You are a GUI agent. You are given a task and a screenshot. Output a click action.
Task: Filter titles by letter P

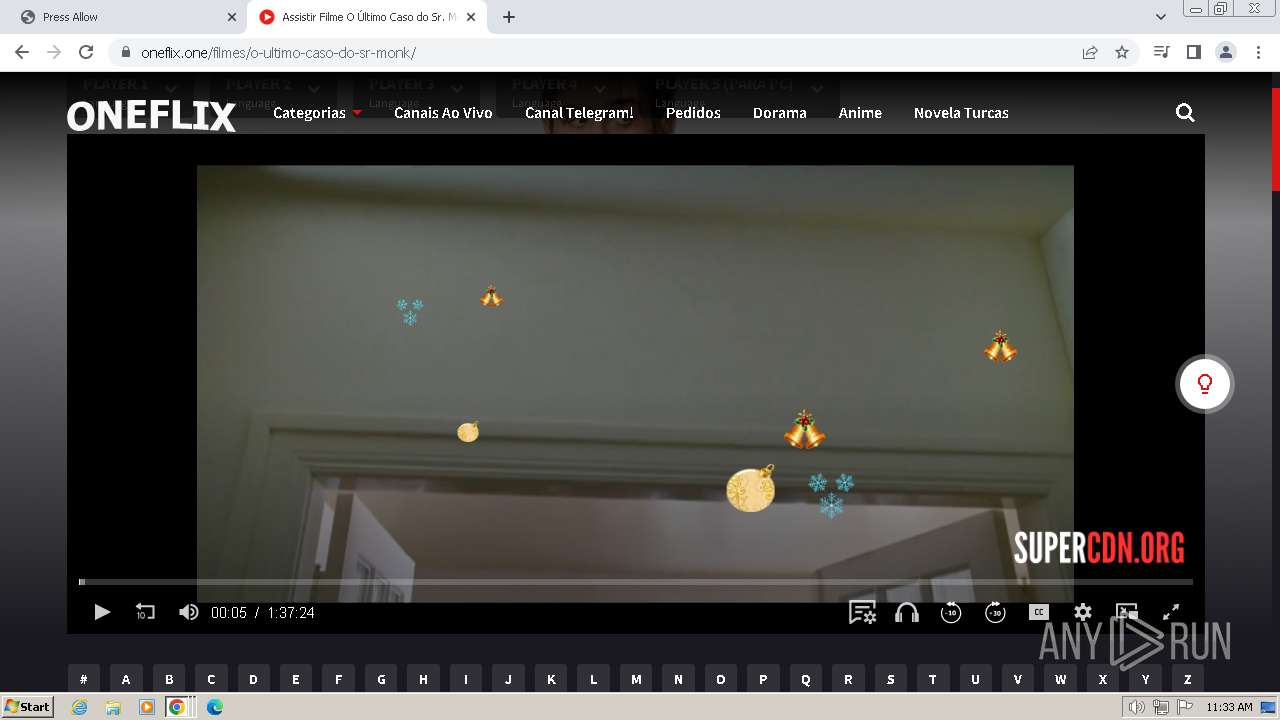(x=763, y=679)
